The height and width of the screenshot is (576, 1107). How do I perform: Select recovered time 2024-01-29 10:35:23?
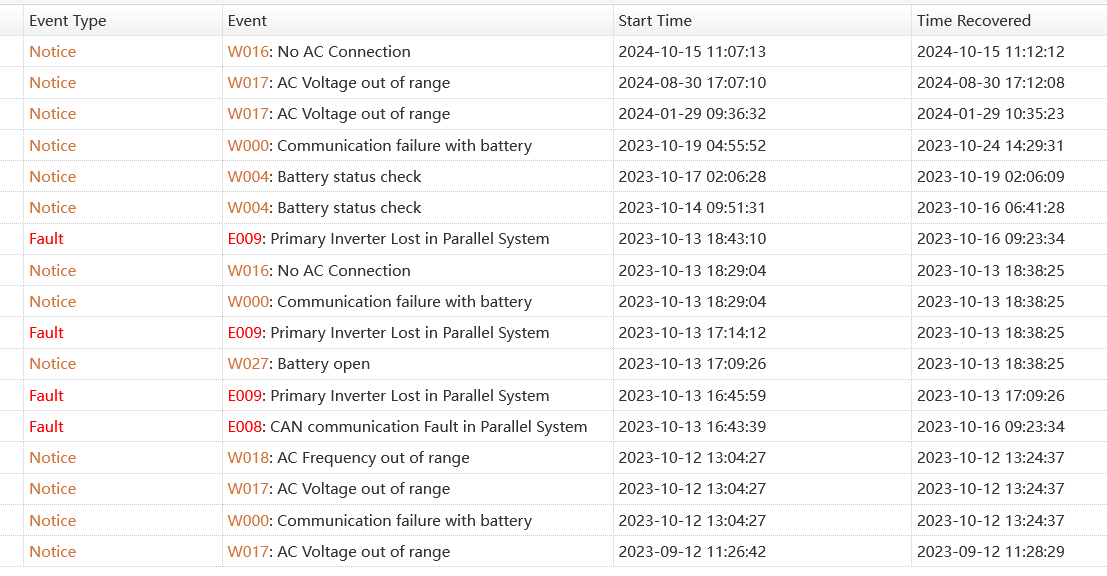(990, 114)
